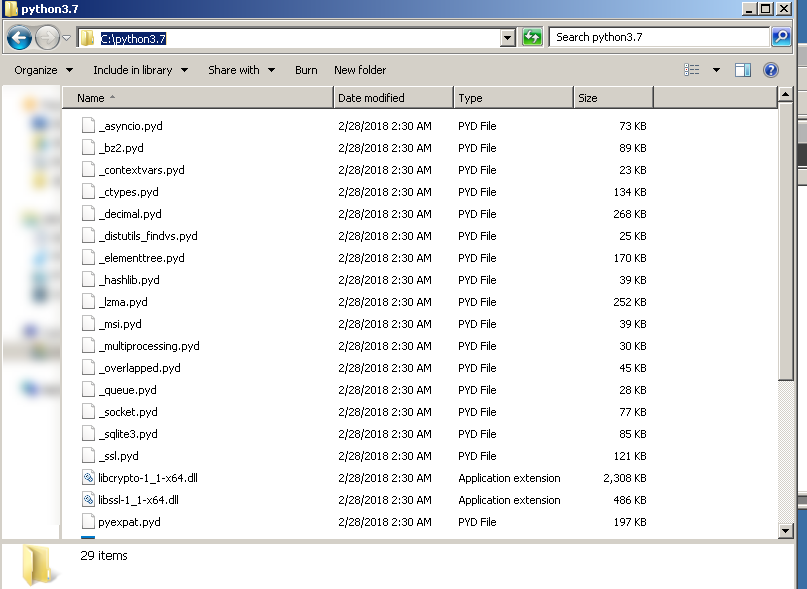Image resolution: width=807 pixels, height=589 pixels.
Task: Change your view icon button
Action: [x=691, y=70]
